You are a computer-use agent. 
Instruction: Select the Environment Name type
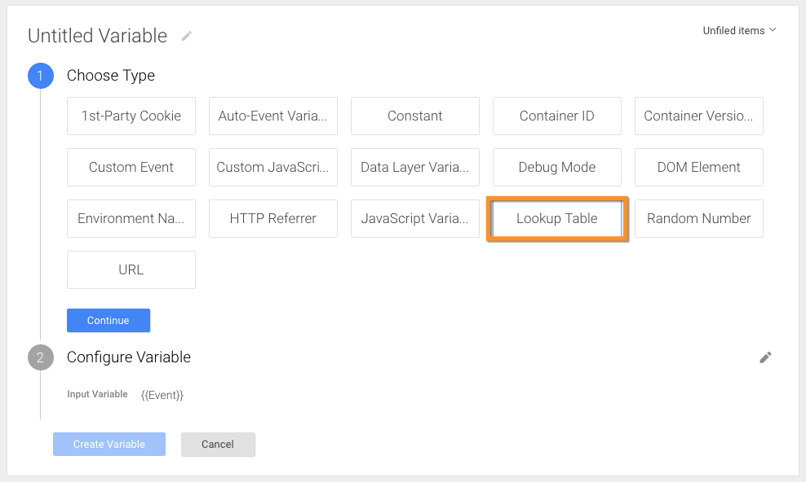tap(131, 218)
